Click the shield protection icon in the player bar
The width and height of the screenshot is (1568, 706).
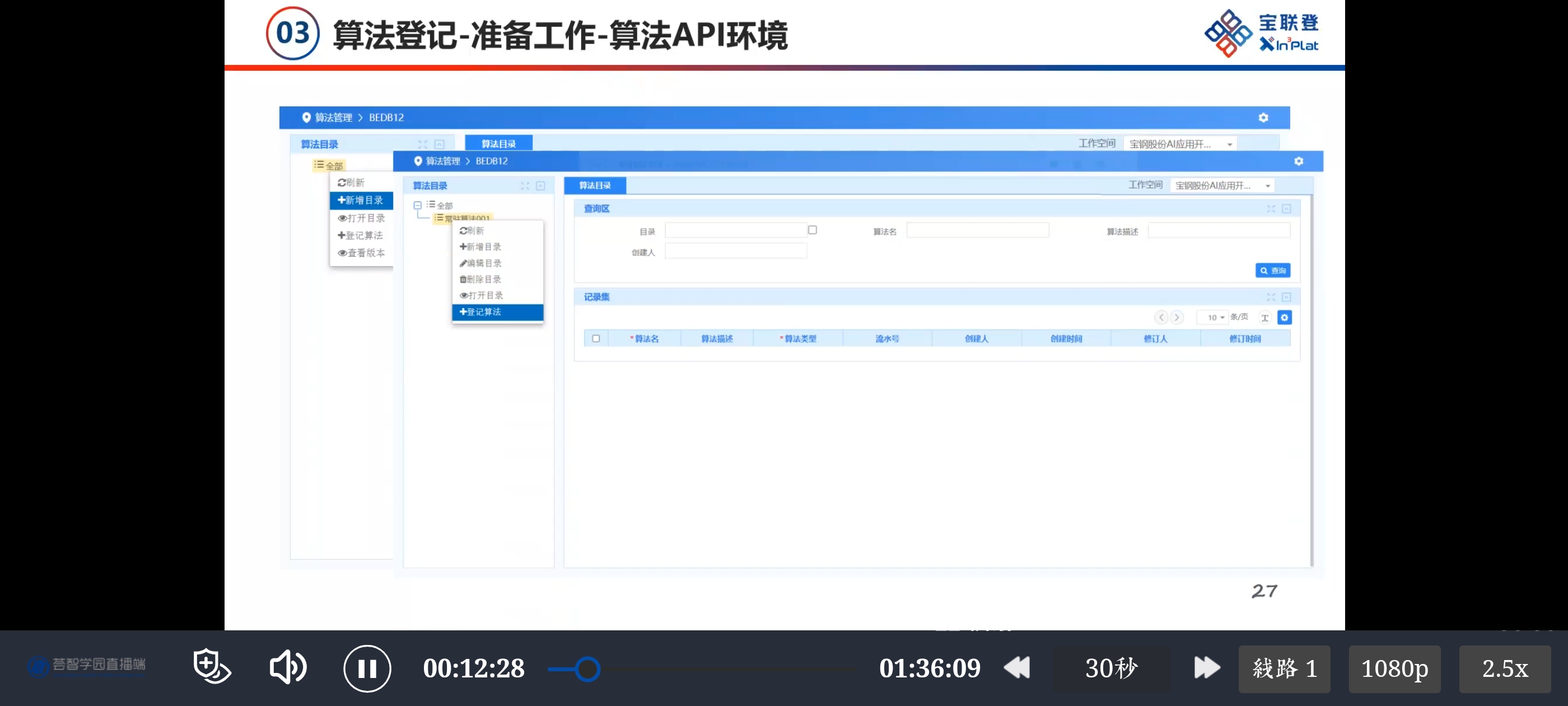click(x=211, y=666)
